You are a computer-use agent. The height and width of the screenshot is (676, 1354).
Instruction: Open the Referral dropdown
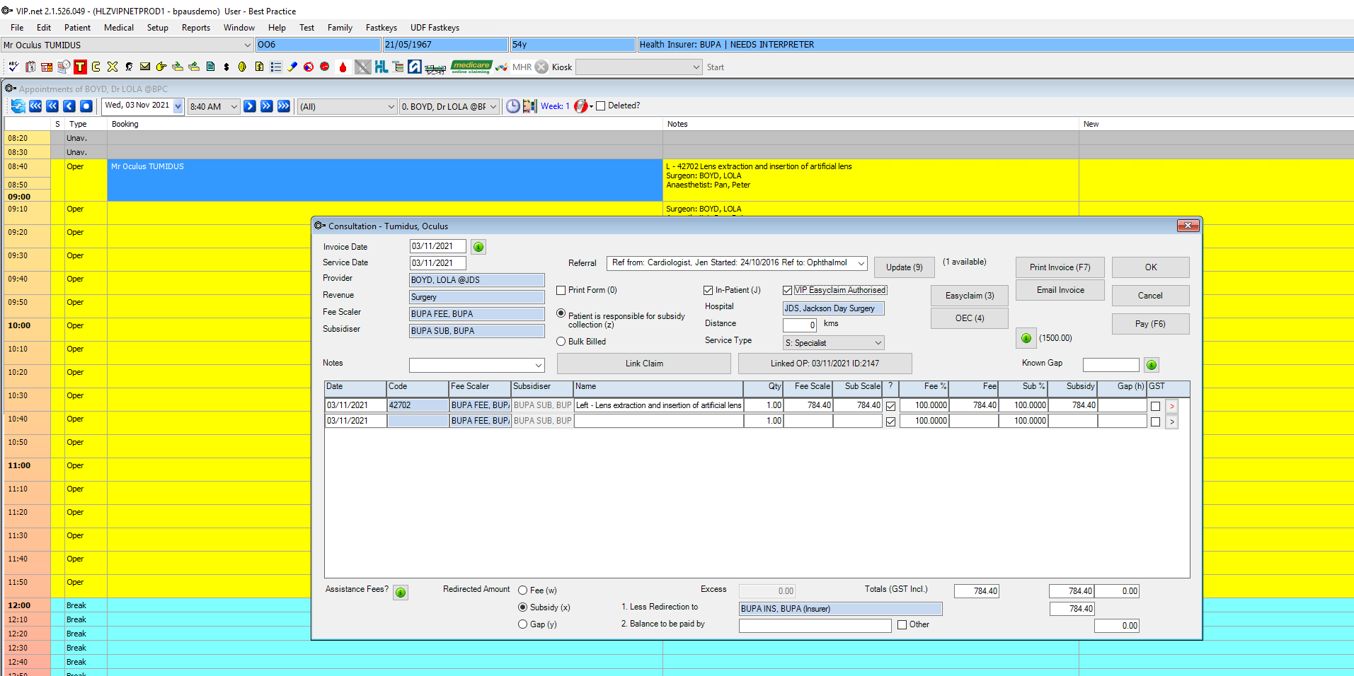(x=860, y=264)
